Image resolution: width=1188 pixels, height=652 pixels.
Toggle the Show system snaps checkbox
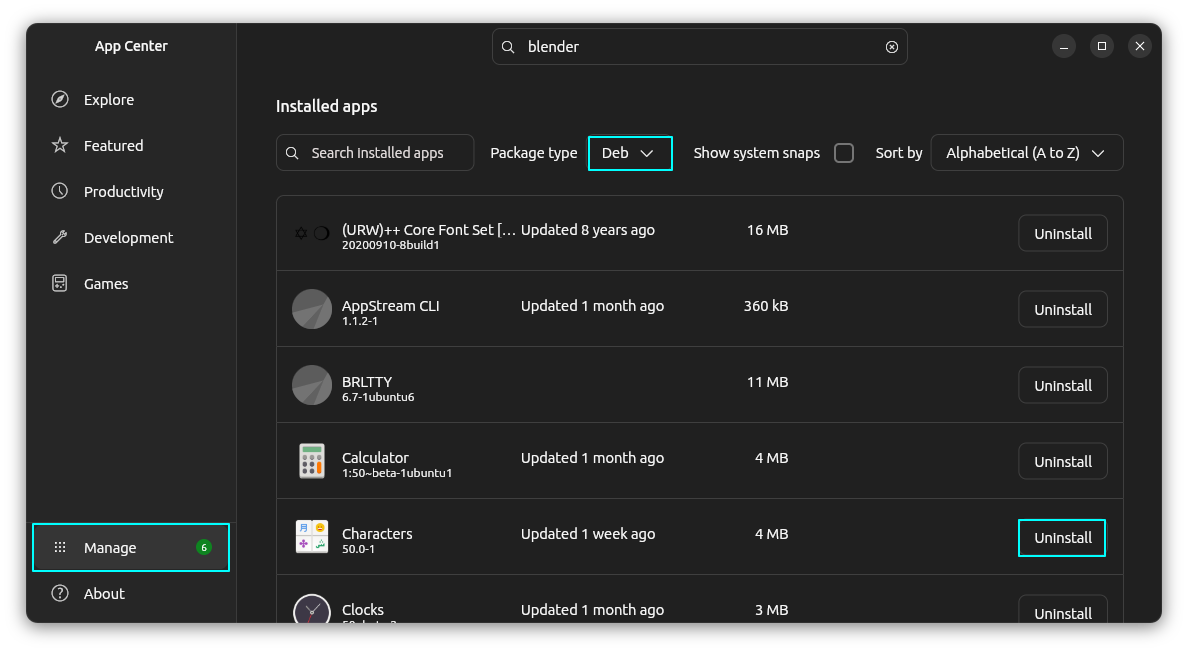(x=844, y=153)
